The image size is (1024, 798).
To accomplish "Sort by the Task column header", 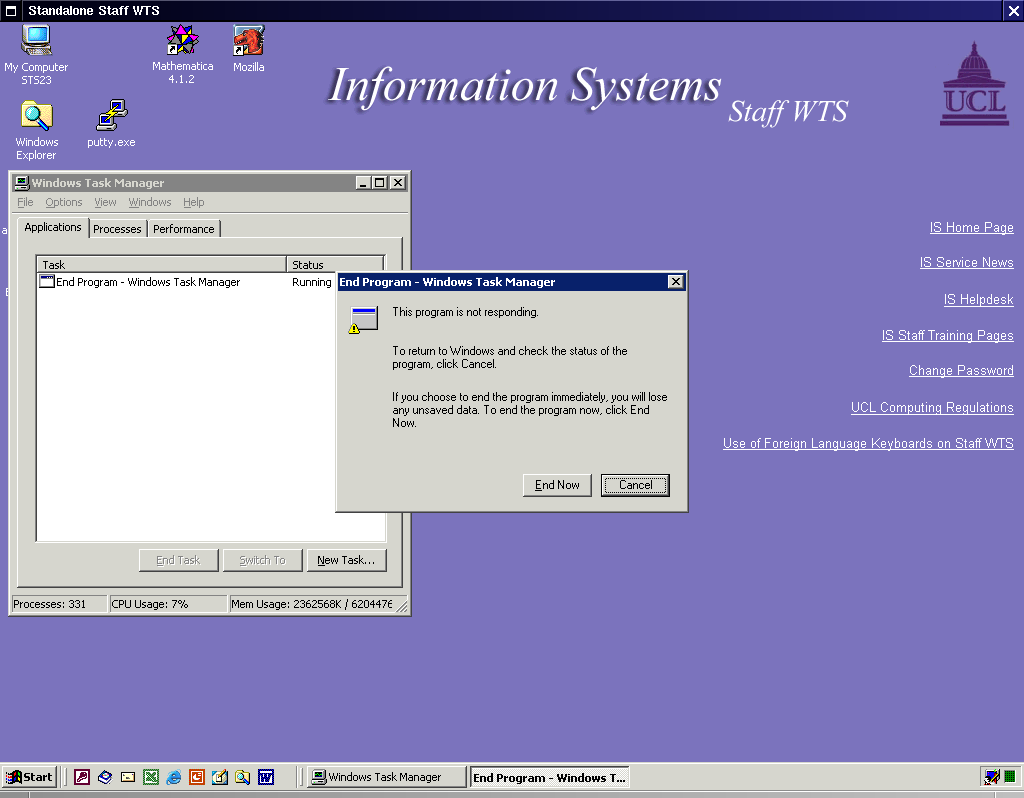I will click(161, 264).
